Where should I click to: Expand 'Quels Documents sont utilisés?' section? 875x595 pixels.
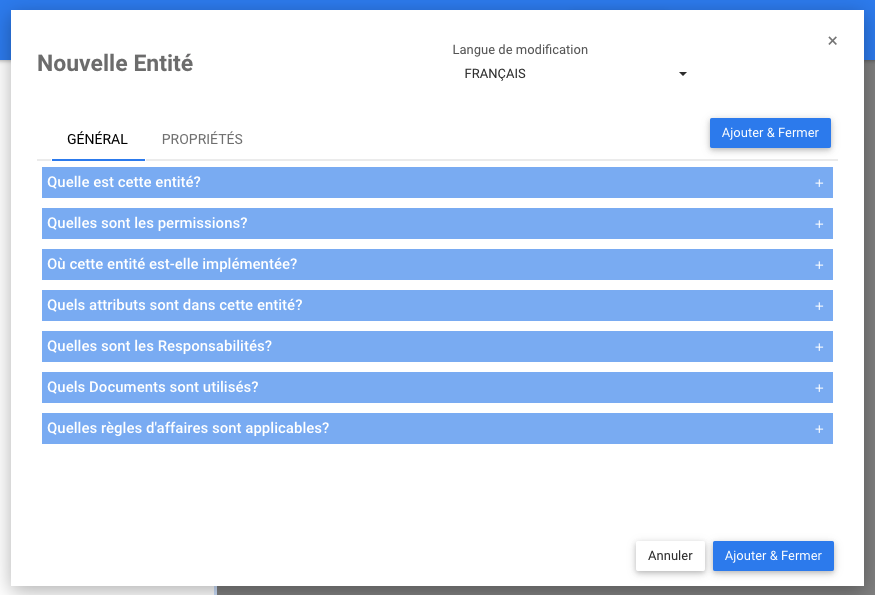tap(152, 388)
